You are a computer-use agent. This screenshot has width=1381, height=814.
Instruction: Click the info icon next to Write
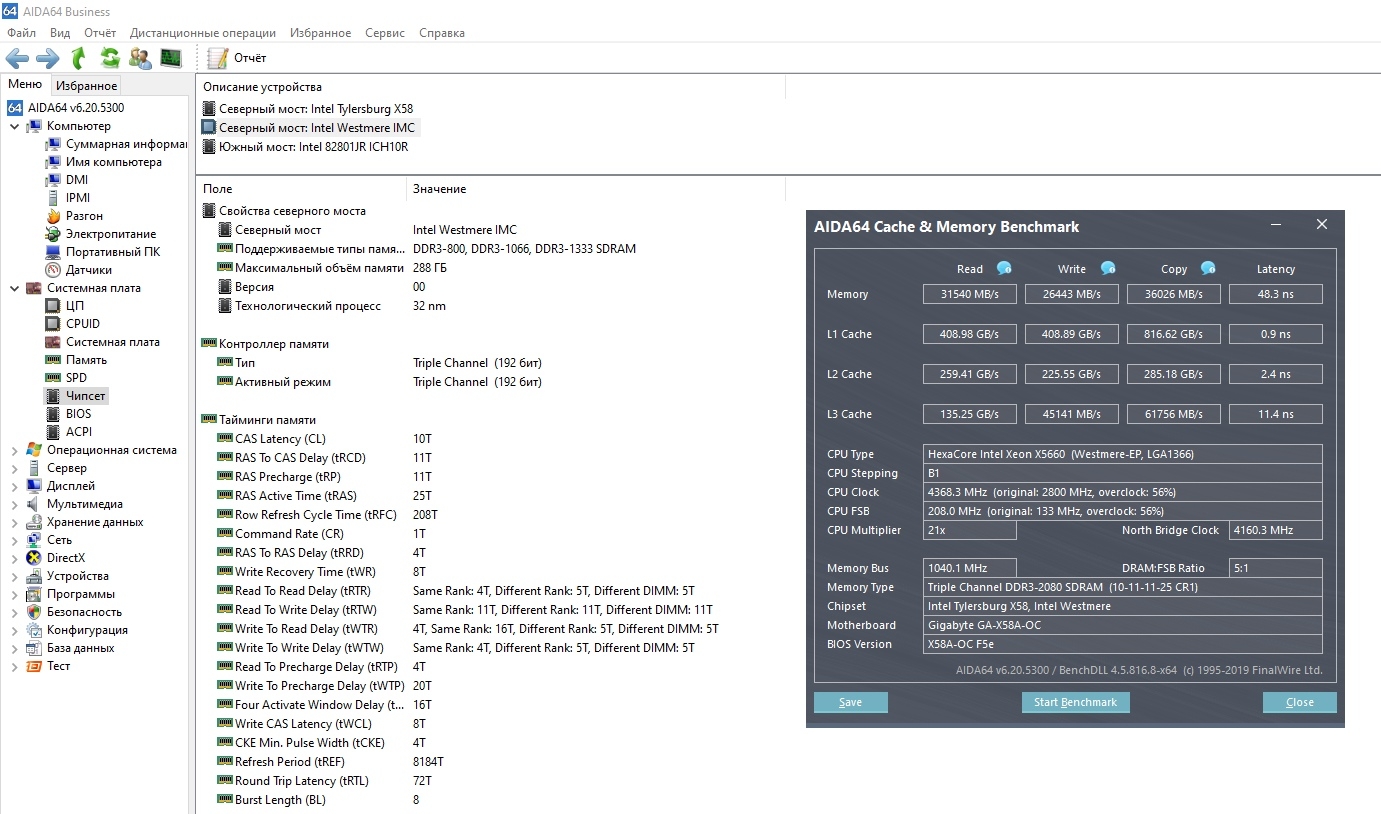(1108, 268)
